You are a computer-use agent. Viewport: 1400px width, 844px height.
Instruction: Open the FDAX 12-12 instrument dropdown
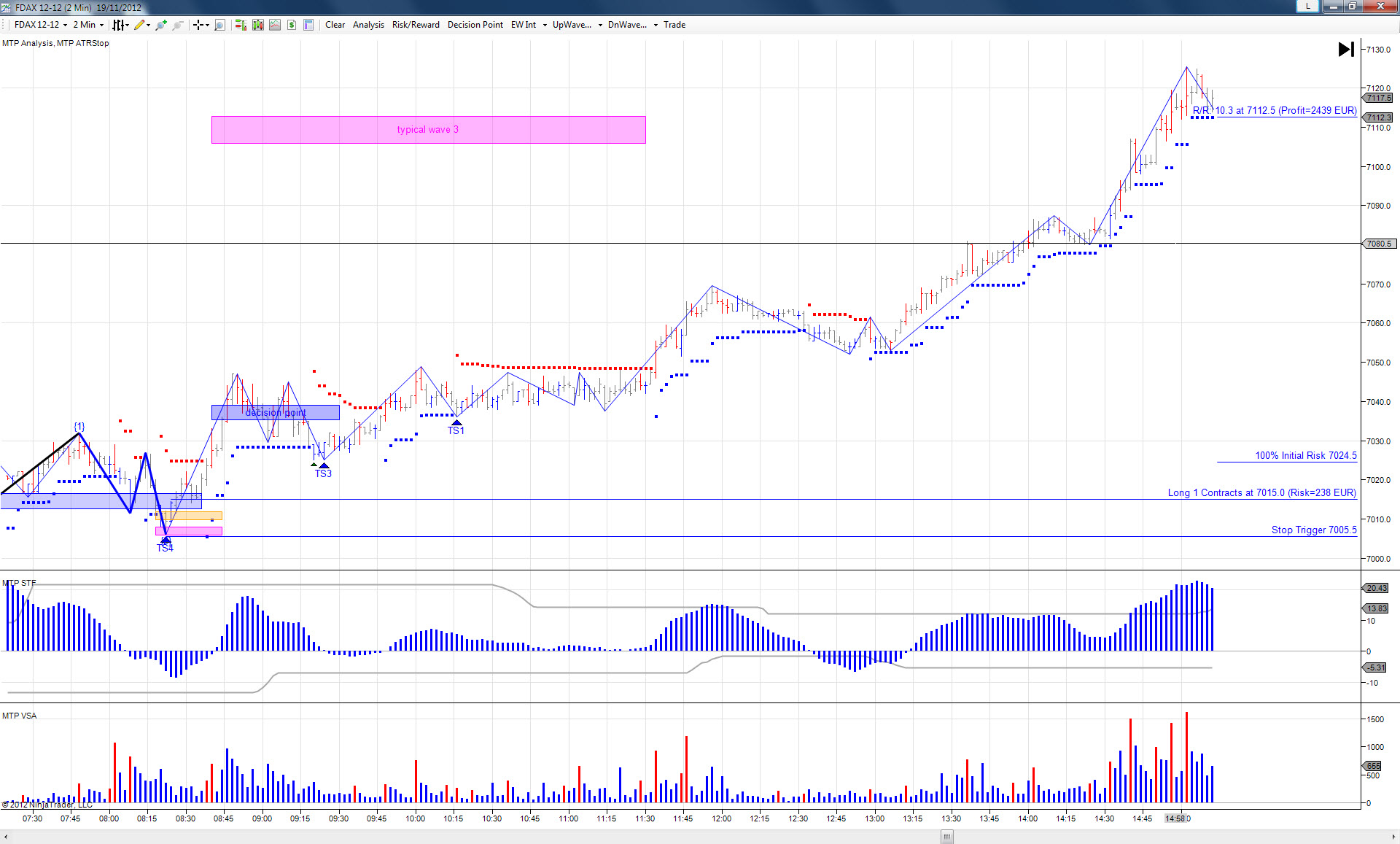41,25
